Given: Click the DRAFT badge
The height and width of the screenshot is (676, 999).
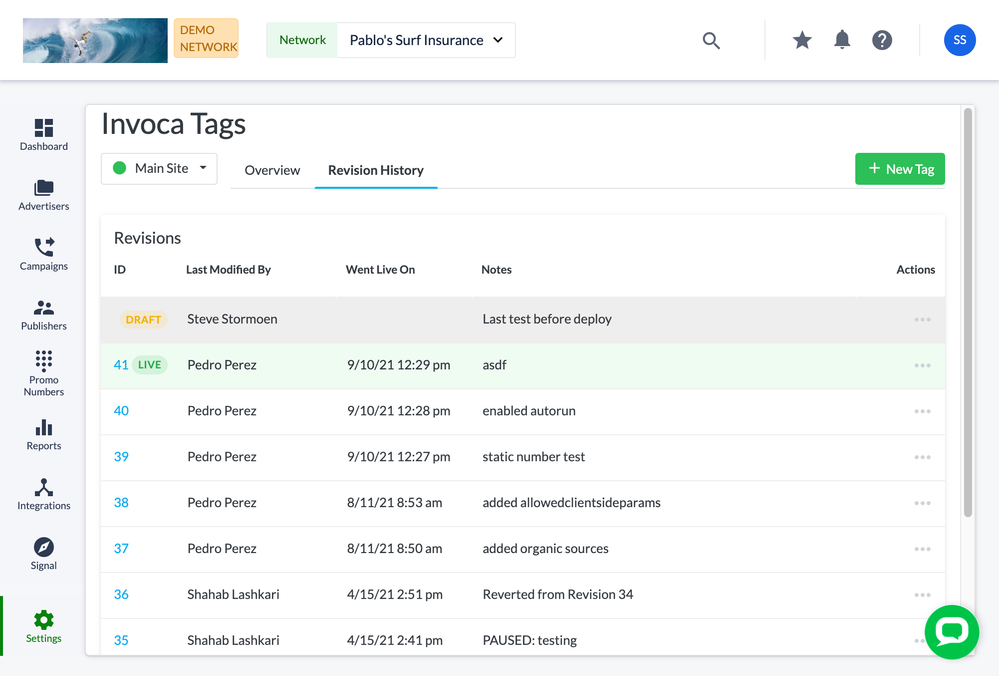Looking at the screenshot, I should [x=143, y=319].
